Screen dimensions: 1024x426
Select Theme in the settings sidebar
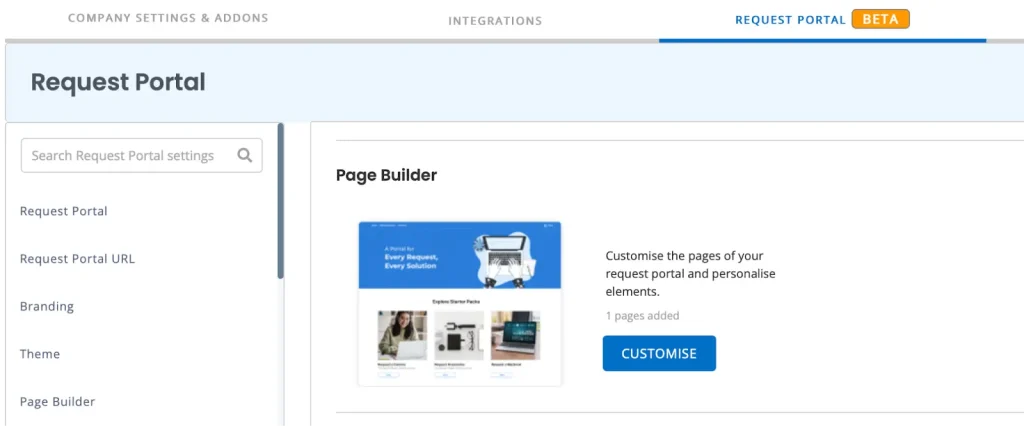(40, 354)
